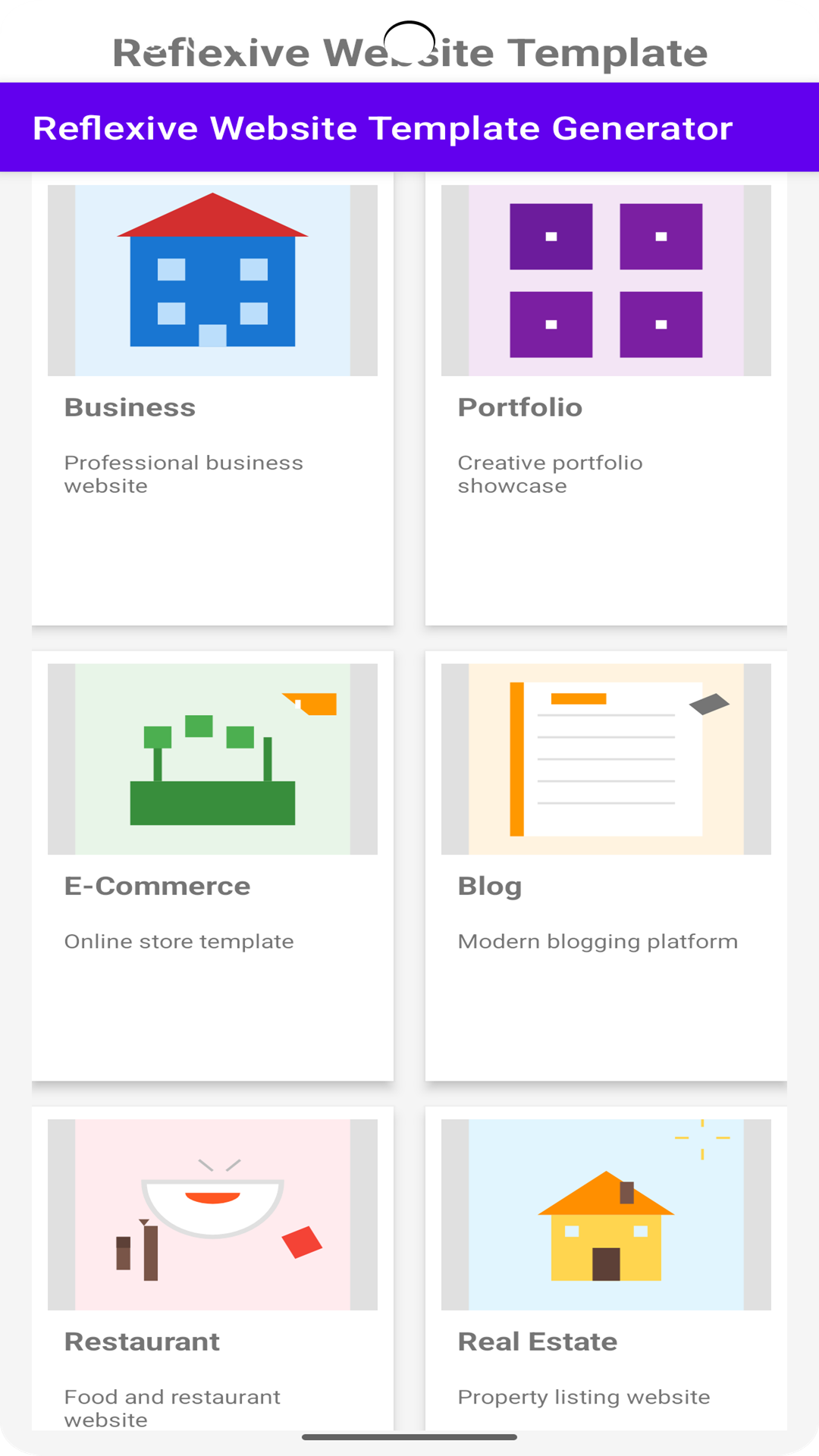Click the gray pencil in Blog image
819x1456 pixels.
[x=709, y=704]
